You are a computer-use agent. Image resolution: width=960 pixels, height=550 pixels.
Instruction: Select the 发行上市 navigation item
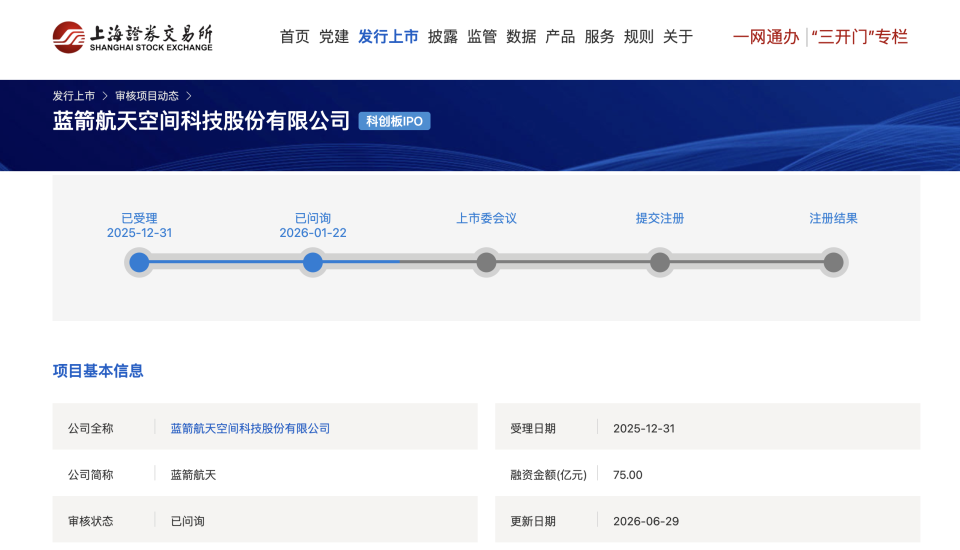388,37
